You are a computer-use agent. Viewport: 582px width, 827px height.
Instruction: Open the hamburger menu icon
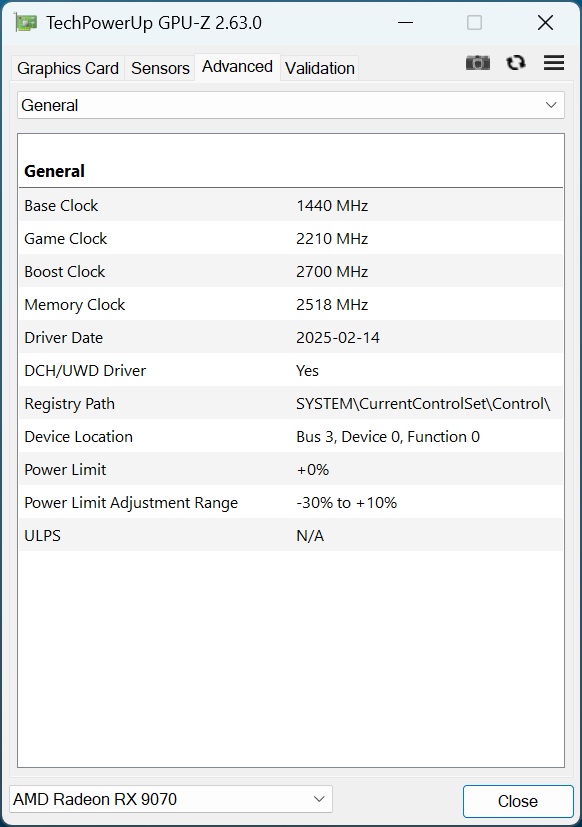pyautogui.click(x=554, y=63)
